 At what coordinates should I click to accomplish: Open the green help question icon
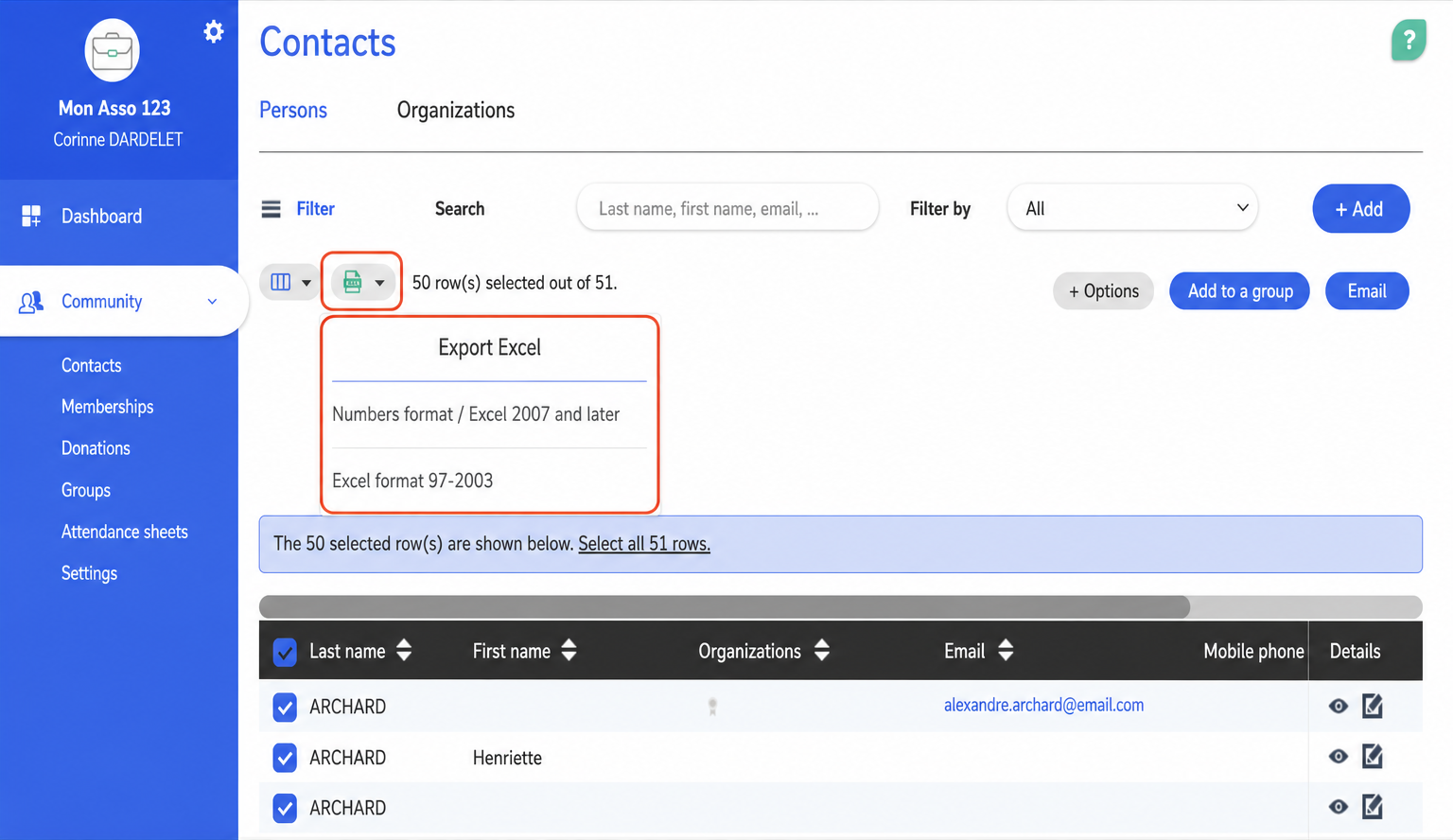(1409, 41)
